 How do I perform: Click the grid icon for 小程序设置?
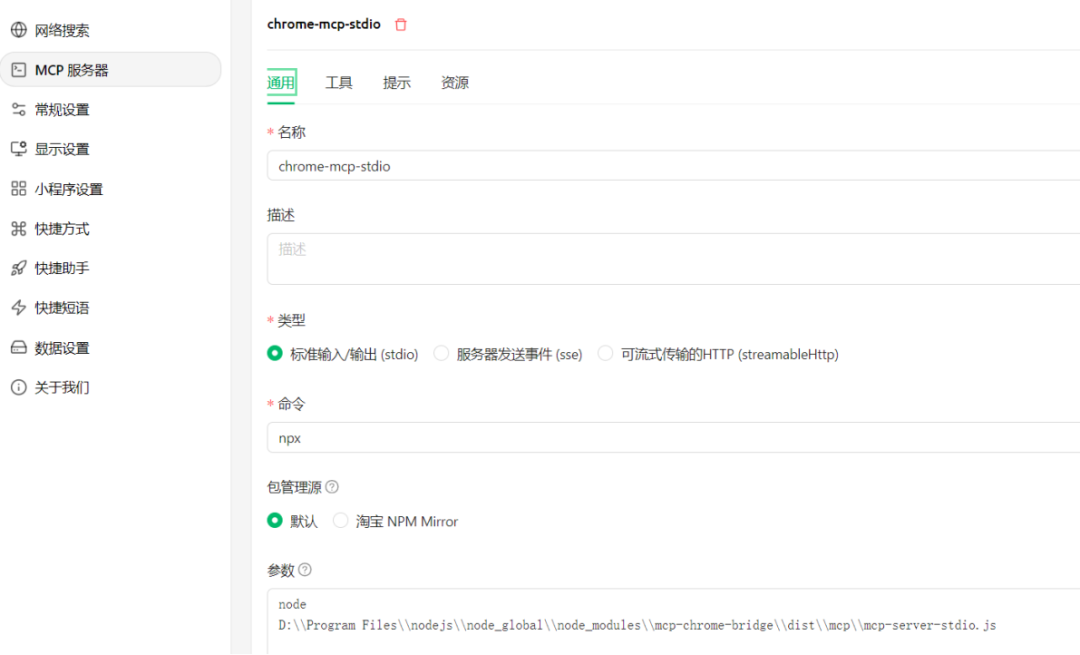coord(19,189)
